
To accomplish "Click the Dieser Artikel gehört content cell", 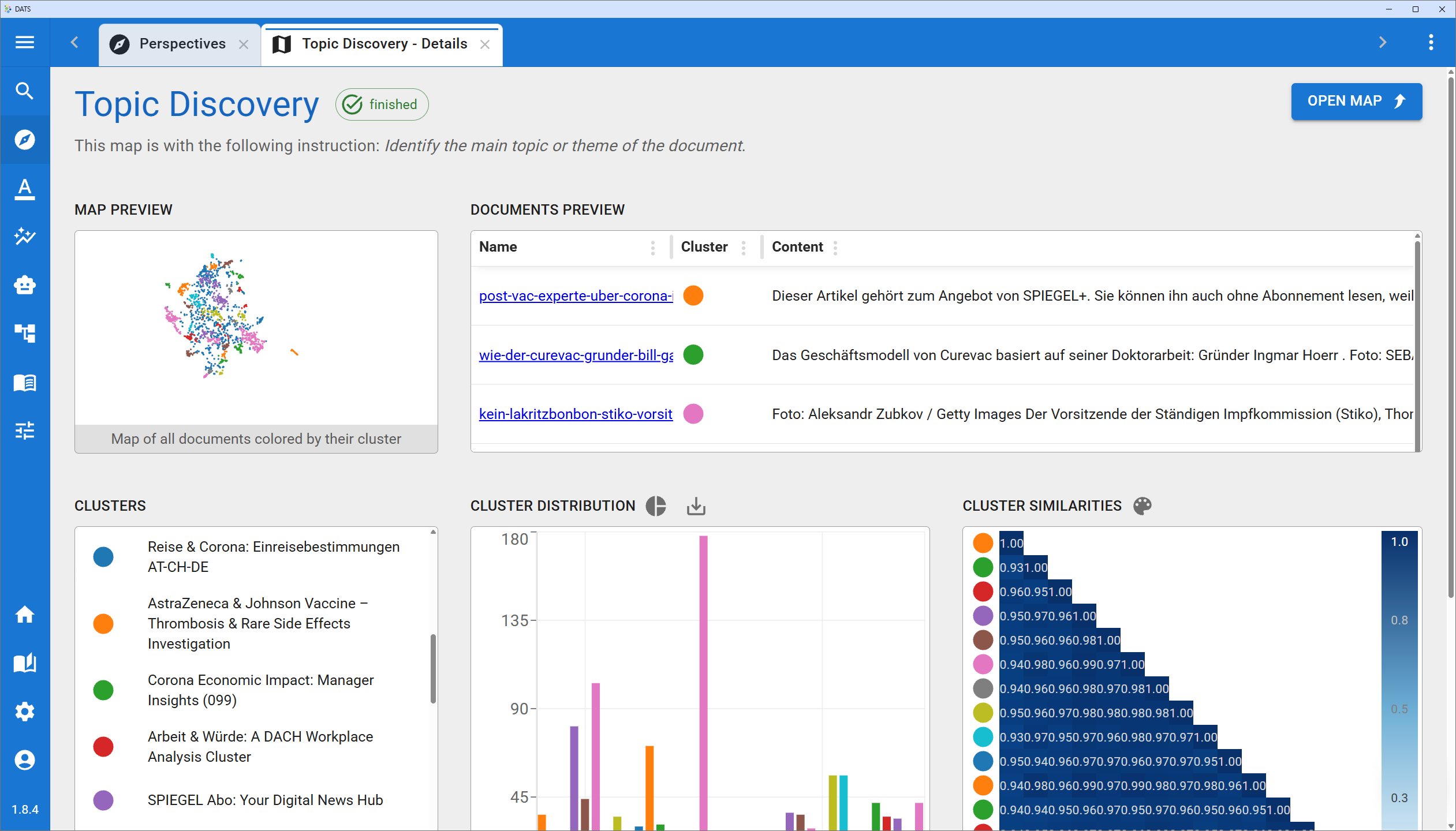I will 1092,296.
